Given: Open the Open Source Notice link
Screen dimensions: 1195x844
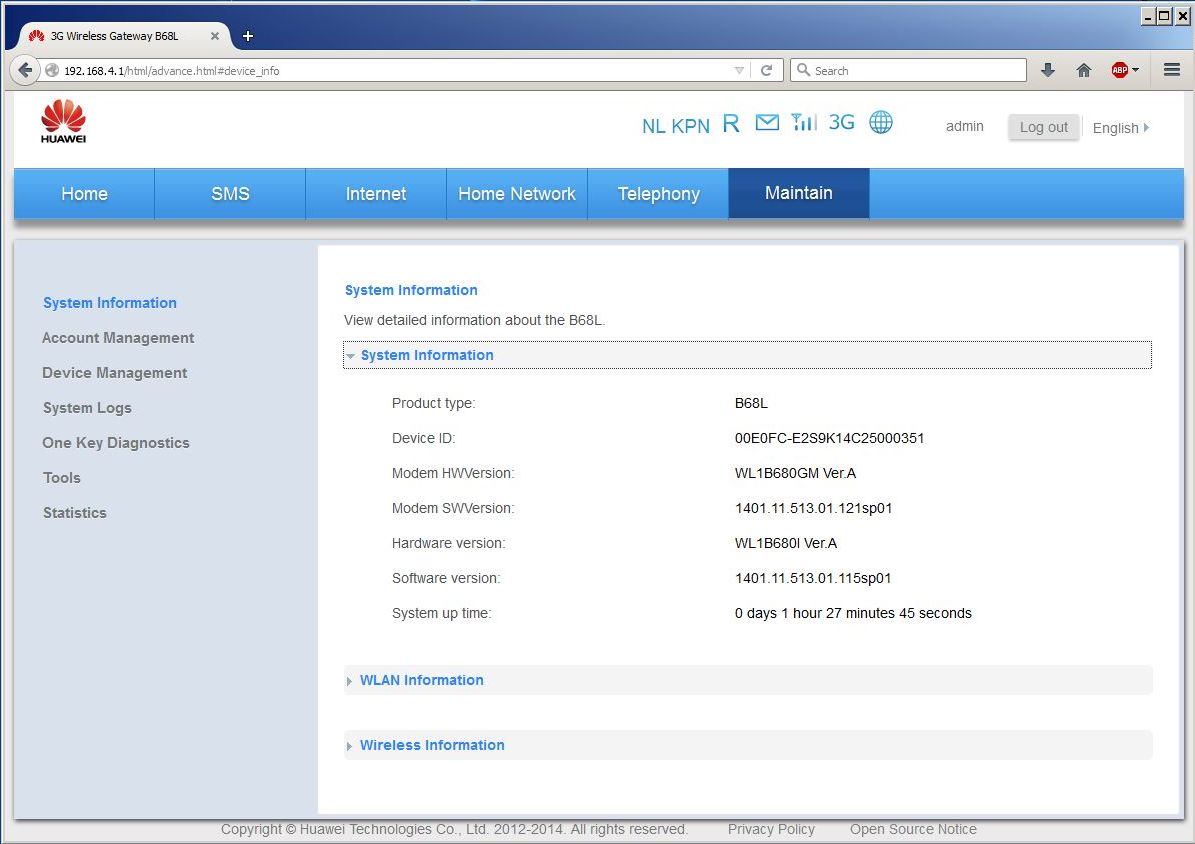Looking at the screenshot, I should point(913,829).
